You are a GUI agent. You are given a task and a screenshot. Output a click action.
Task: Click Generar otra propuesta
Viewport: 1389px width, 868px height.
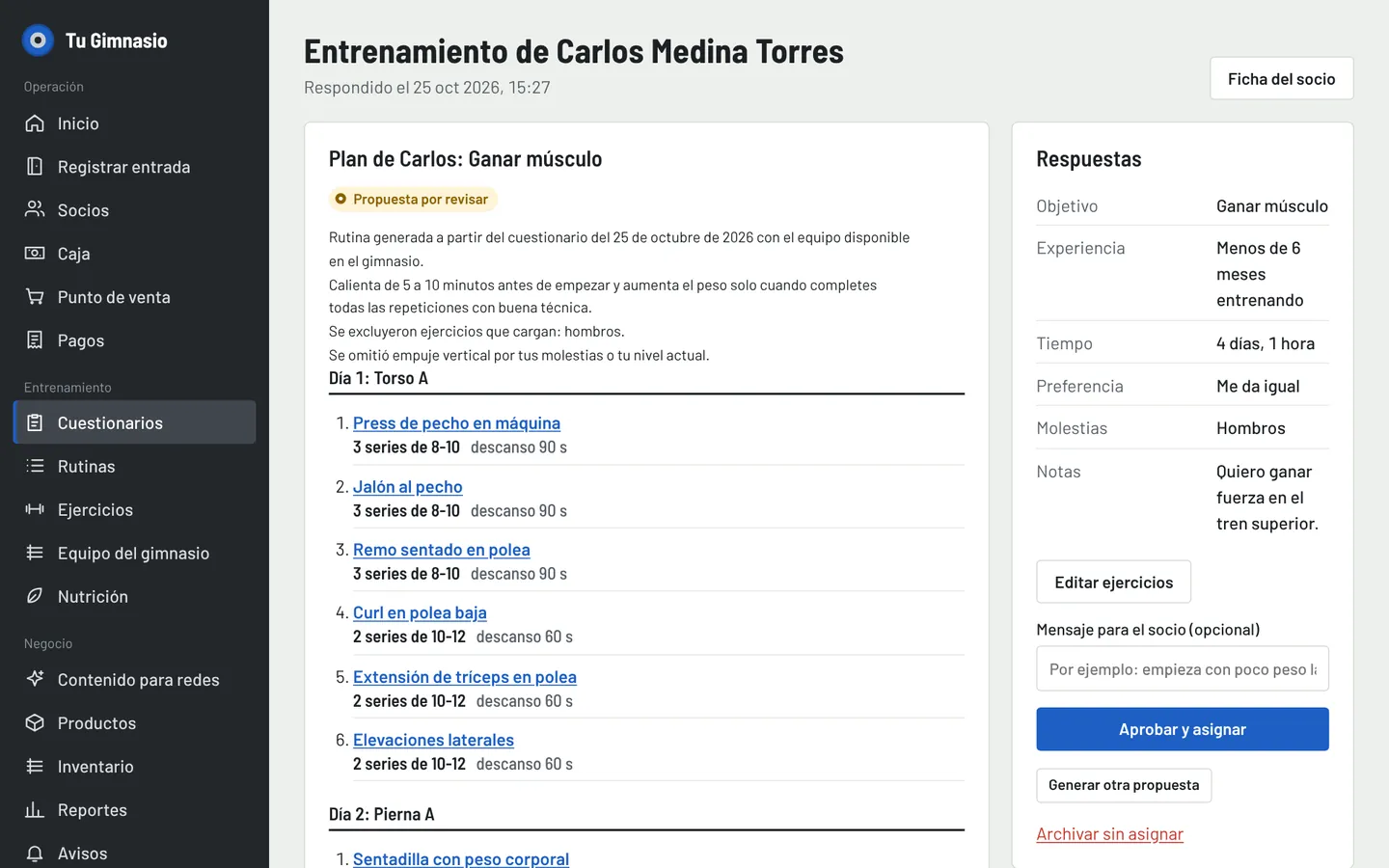tap(1124, 785)
